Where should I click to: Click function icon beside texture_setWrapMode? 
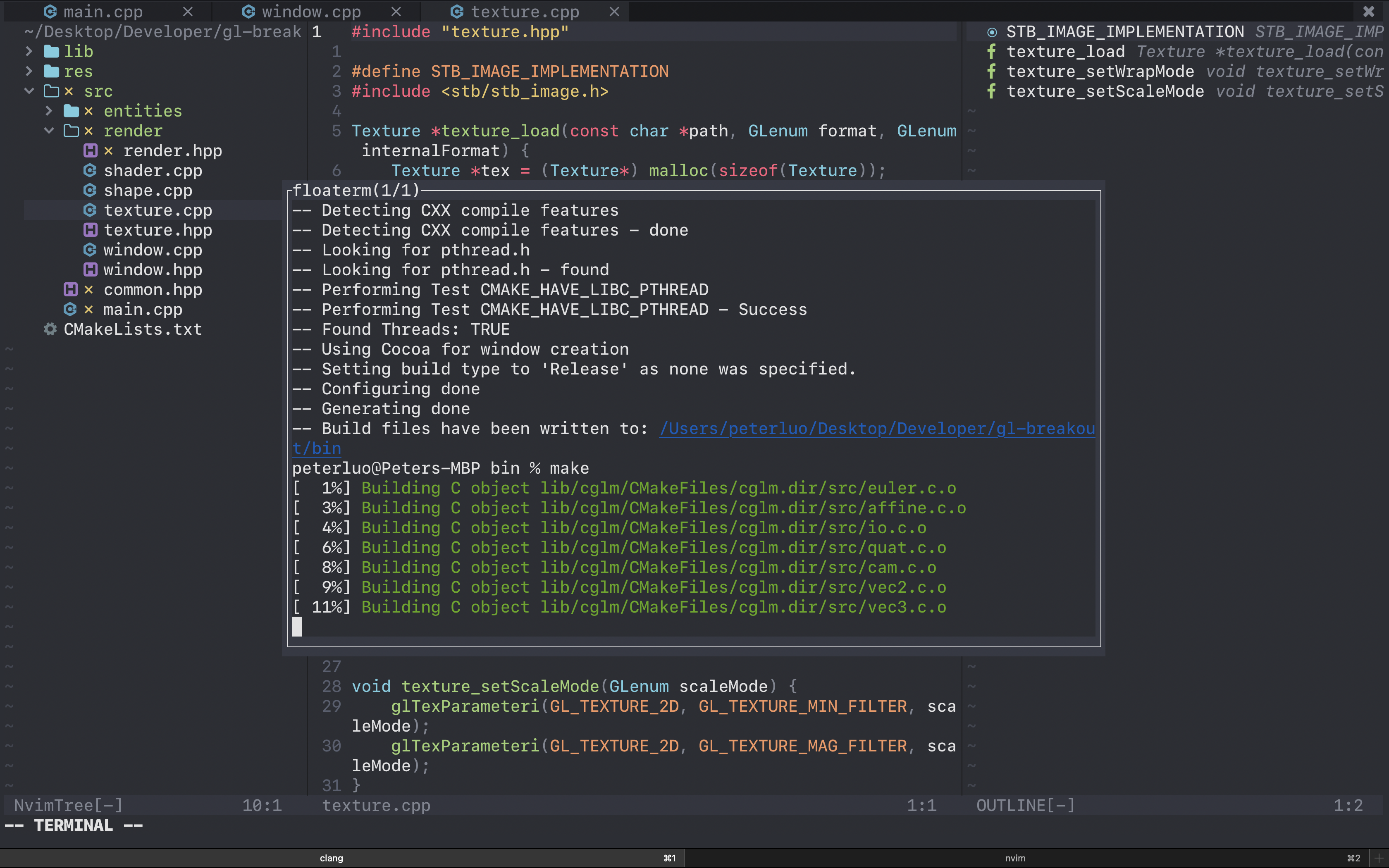click(x=991, y=71)
